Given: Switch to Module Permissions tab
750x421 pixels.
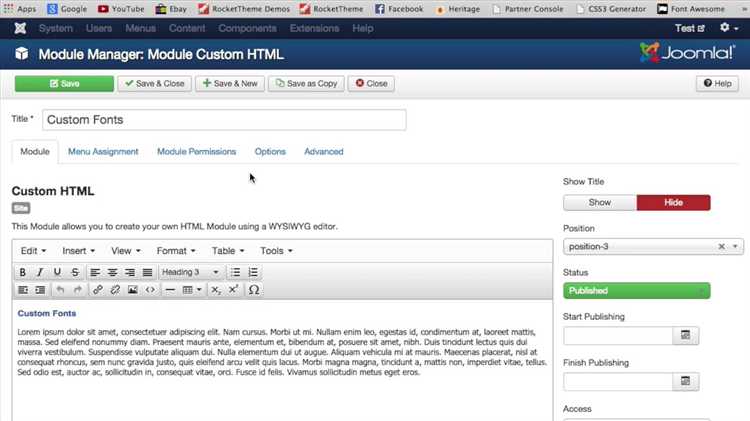Looking at the screenshot, I should coord(197,152).
